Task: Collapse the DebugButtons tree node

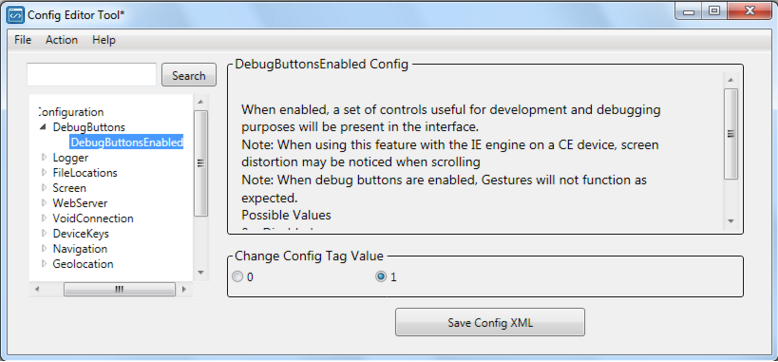Action: pyautogui.click(x=43, y=127)
